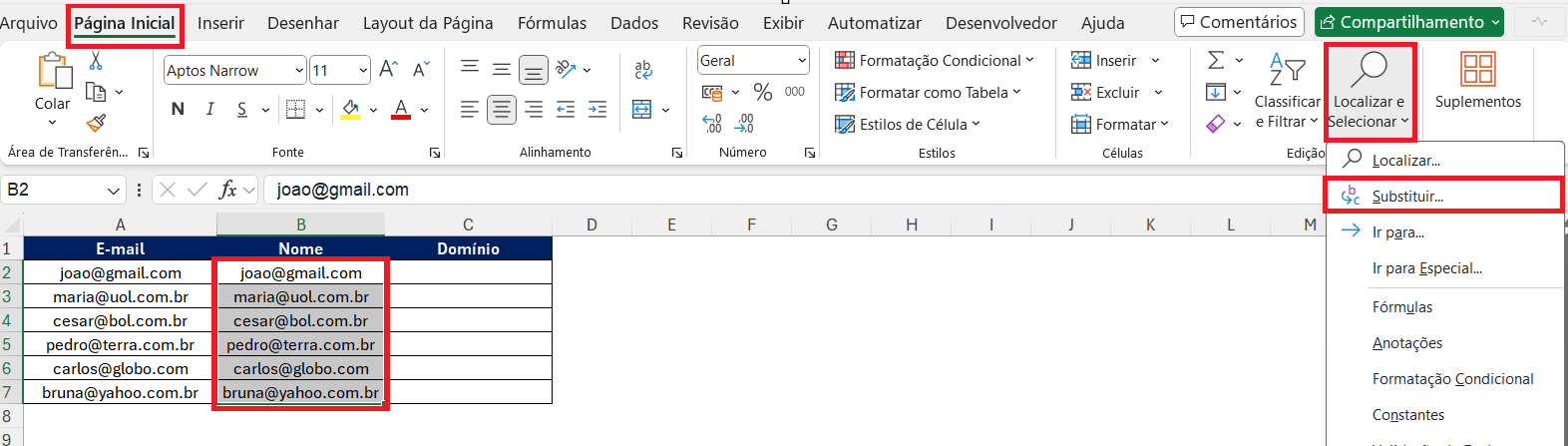Apply percent style with % icon
Screen dimensions: 1568x446
(763, 92)
